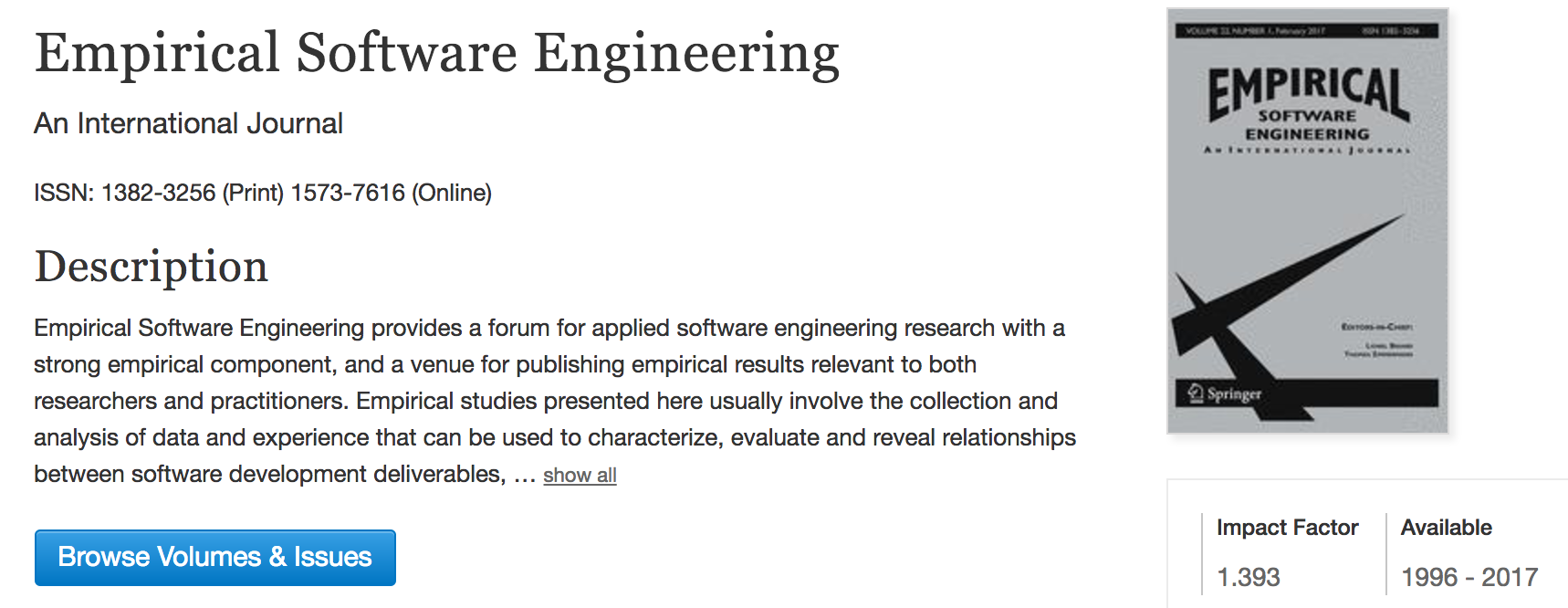Click the Editors-in-Chief text on the cover
The image size is (1568, 608).
1376,326
